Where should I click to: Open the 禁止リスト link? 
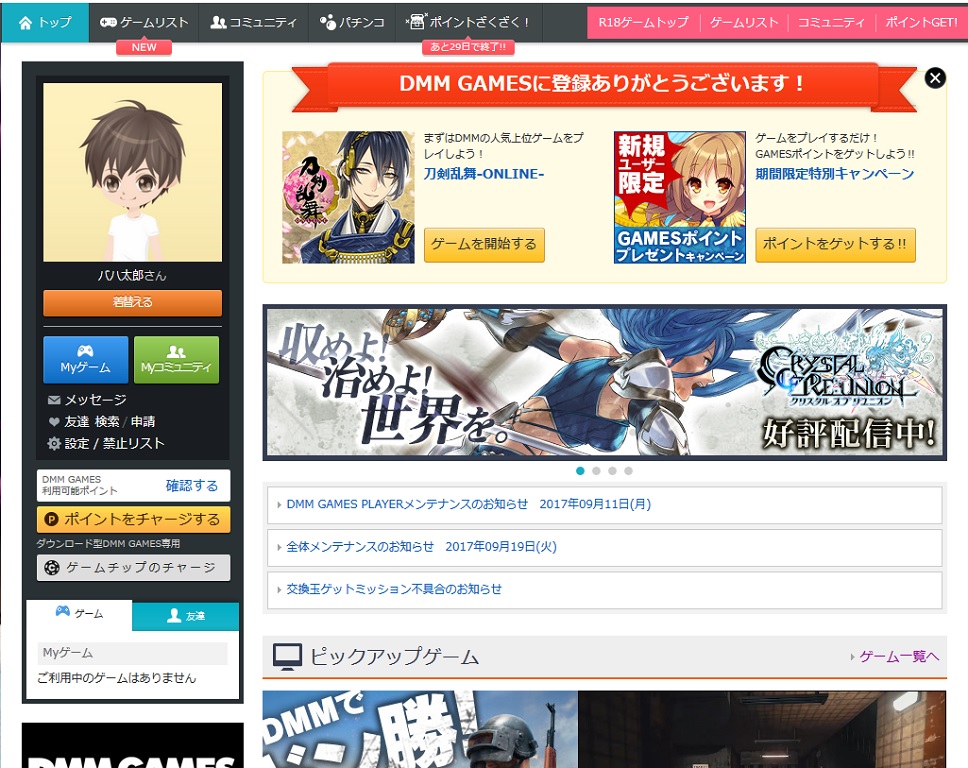133,443
